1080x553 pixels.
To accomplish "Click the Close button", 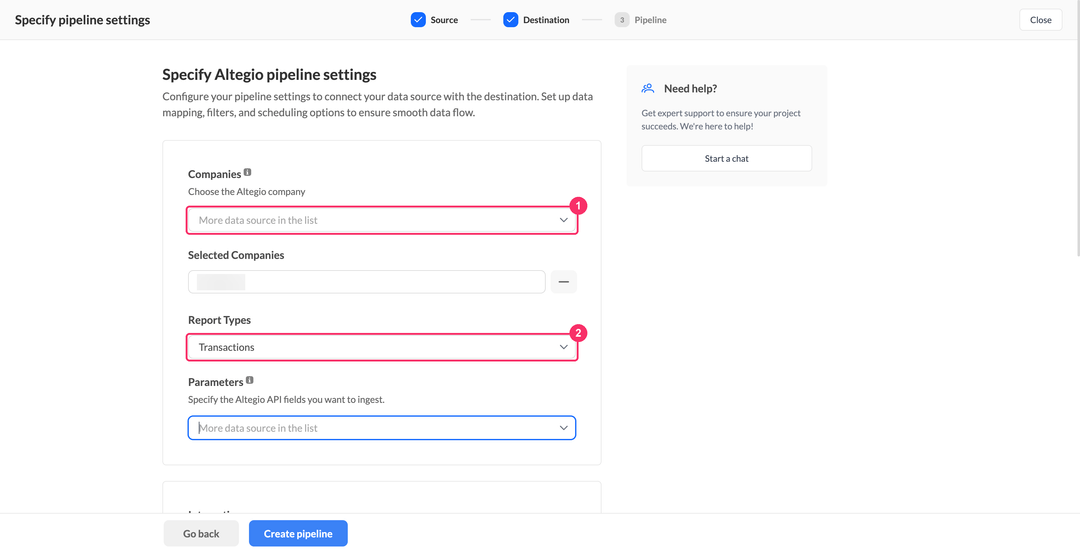I will click(1041, 20).
